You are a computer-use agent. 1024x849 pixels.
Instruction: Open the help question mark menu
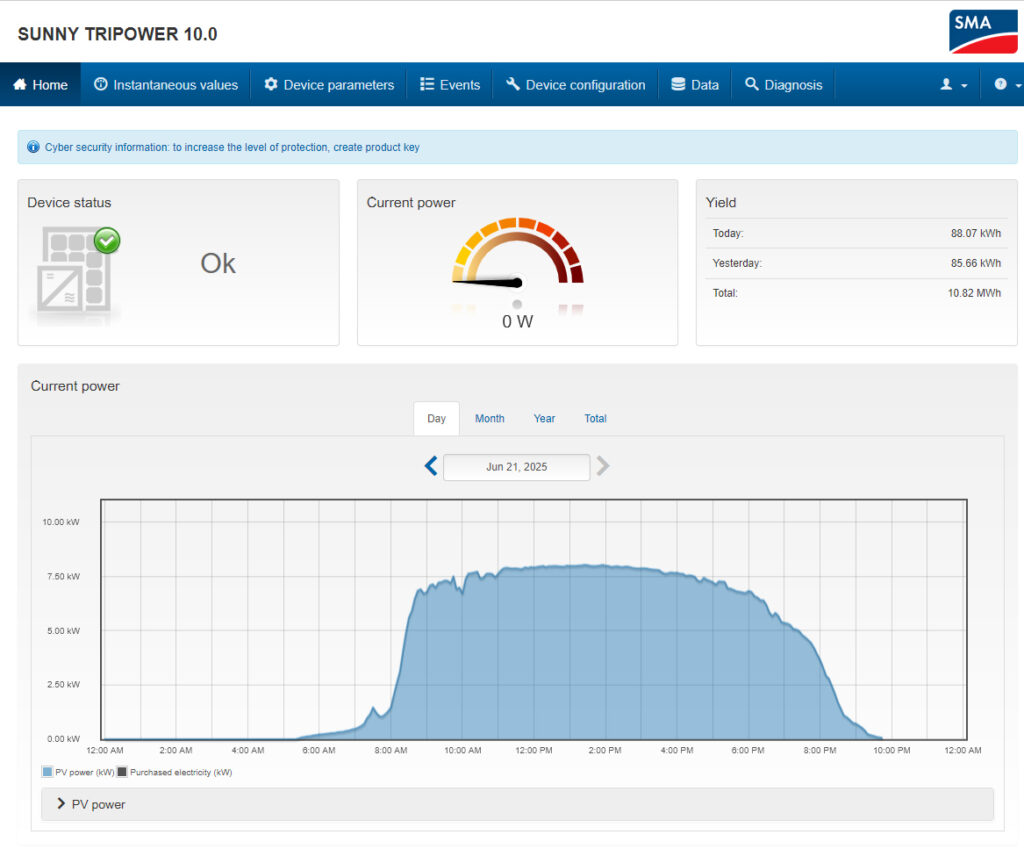(1006, 85)
